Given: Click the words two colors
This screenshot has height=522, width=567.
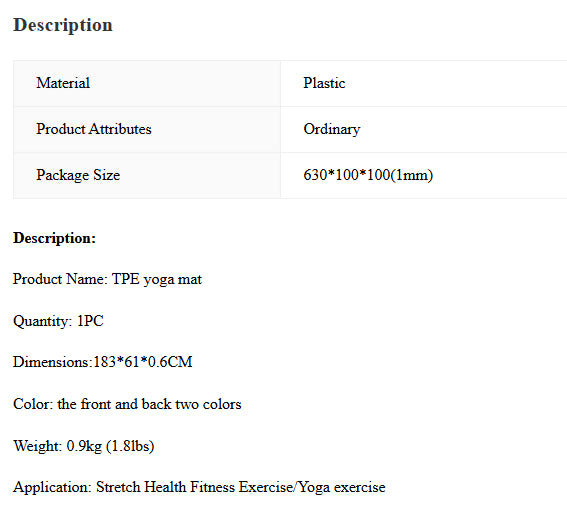Looking at the screenshot, I should tap(208, 404).
